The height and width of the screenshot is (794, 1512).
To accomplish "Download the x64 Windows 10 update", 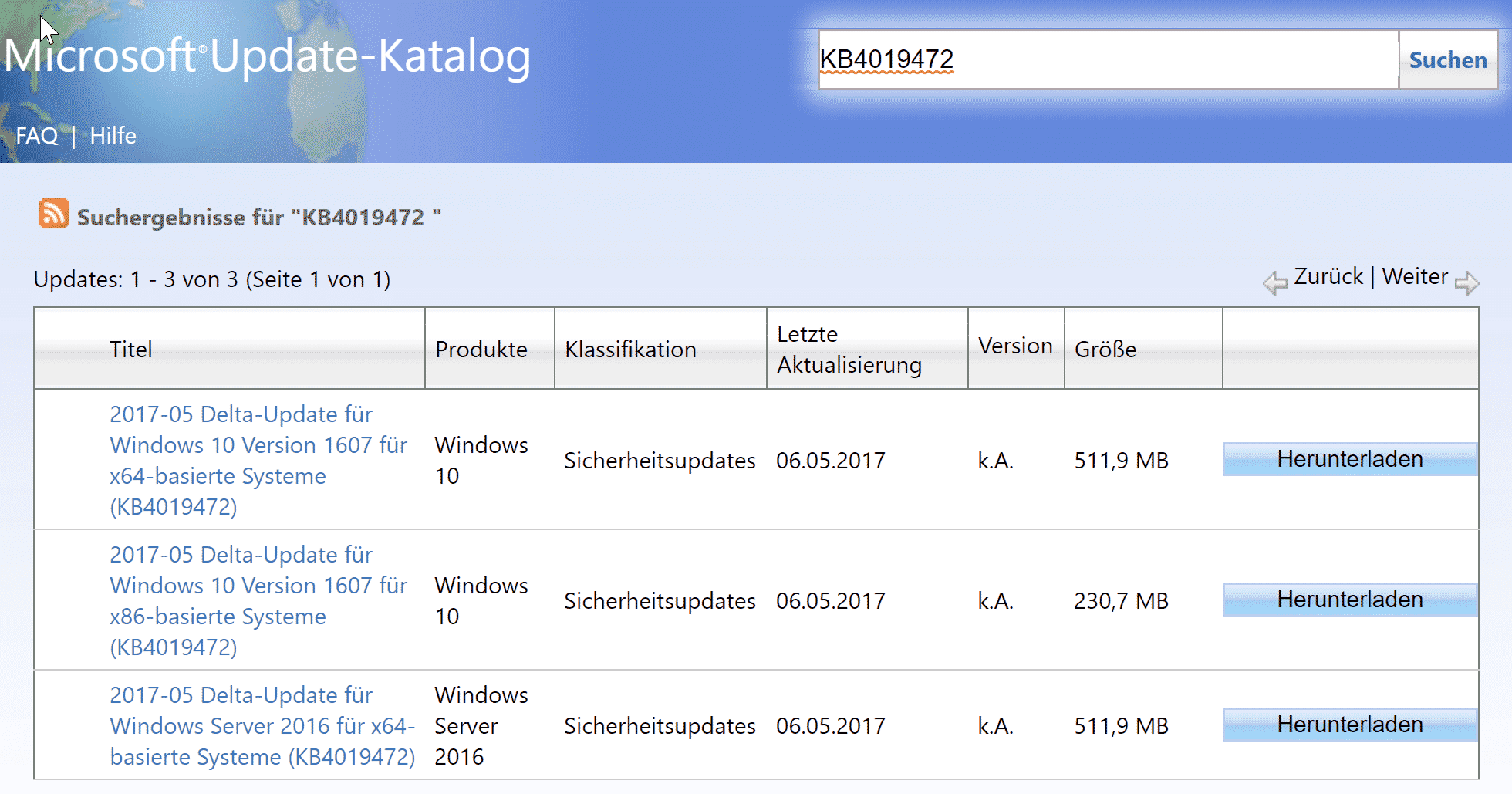I will (1350, 459).
